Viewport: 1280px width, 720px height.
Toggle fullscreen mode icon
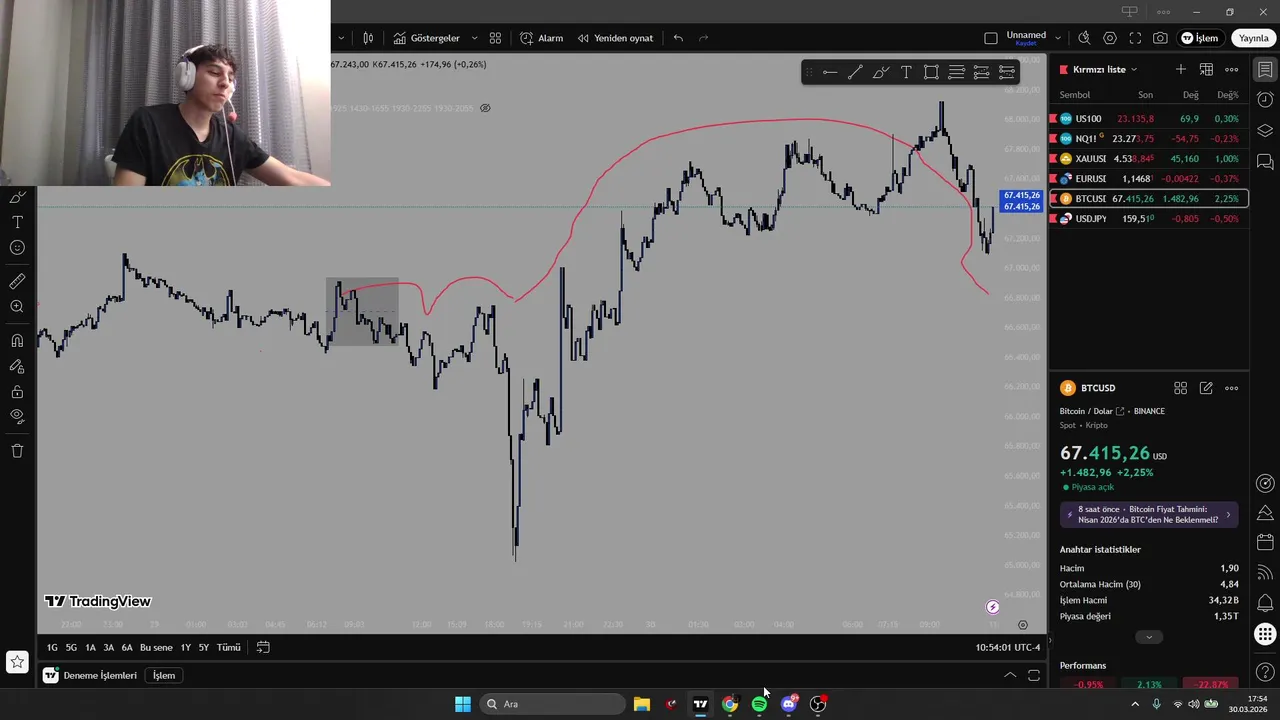tap(1135, 38)
